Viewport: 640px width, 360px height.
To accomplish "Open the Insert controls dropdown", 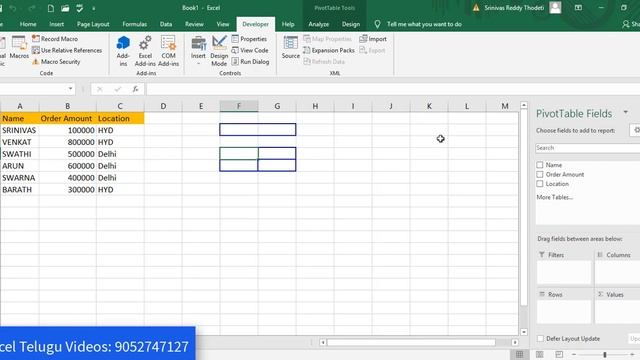I will point(198,51).
